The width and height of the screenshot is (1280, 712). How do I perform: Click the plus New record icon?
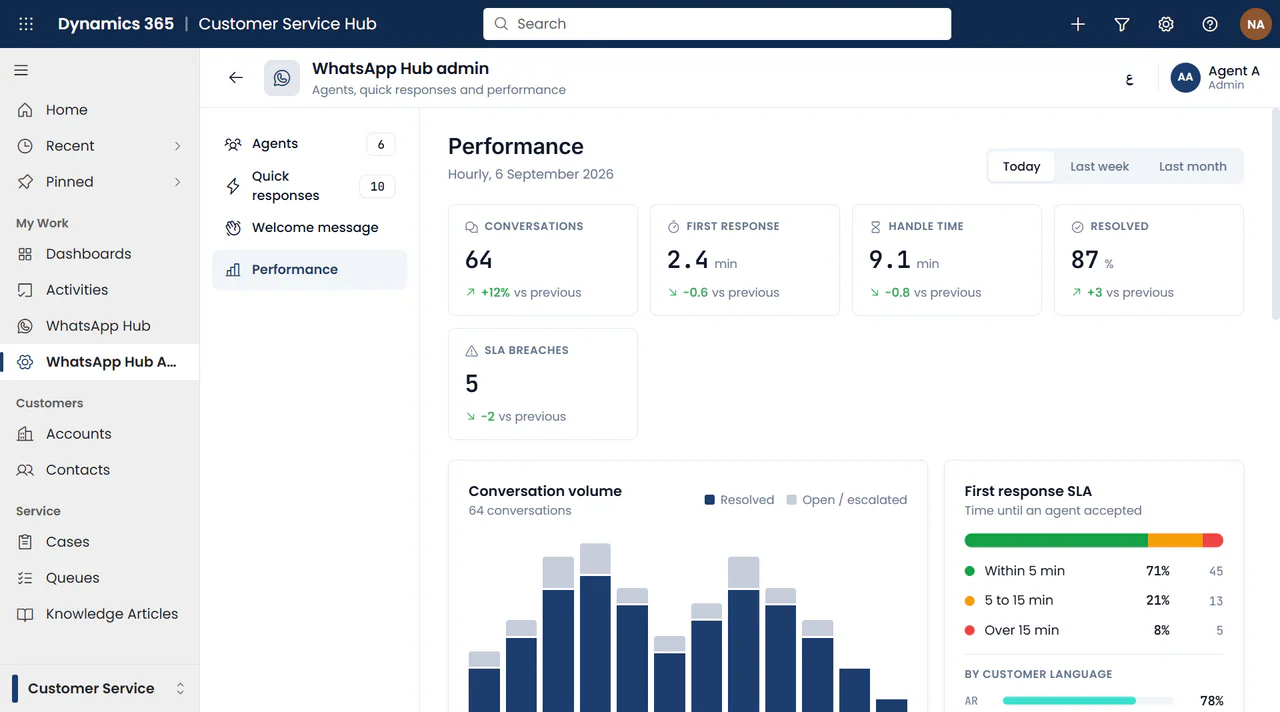tap(1078, 24)
